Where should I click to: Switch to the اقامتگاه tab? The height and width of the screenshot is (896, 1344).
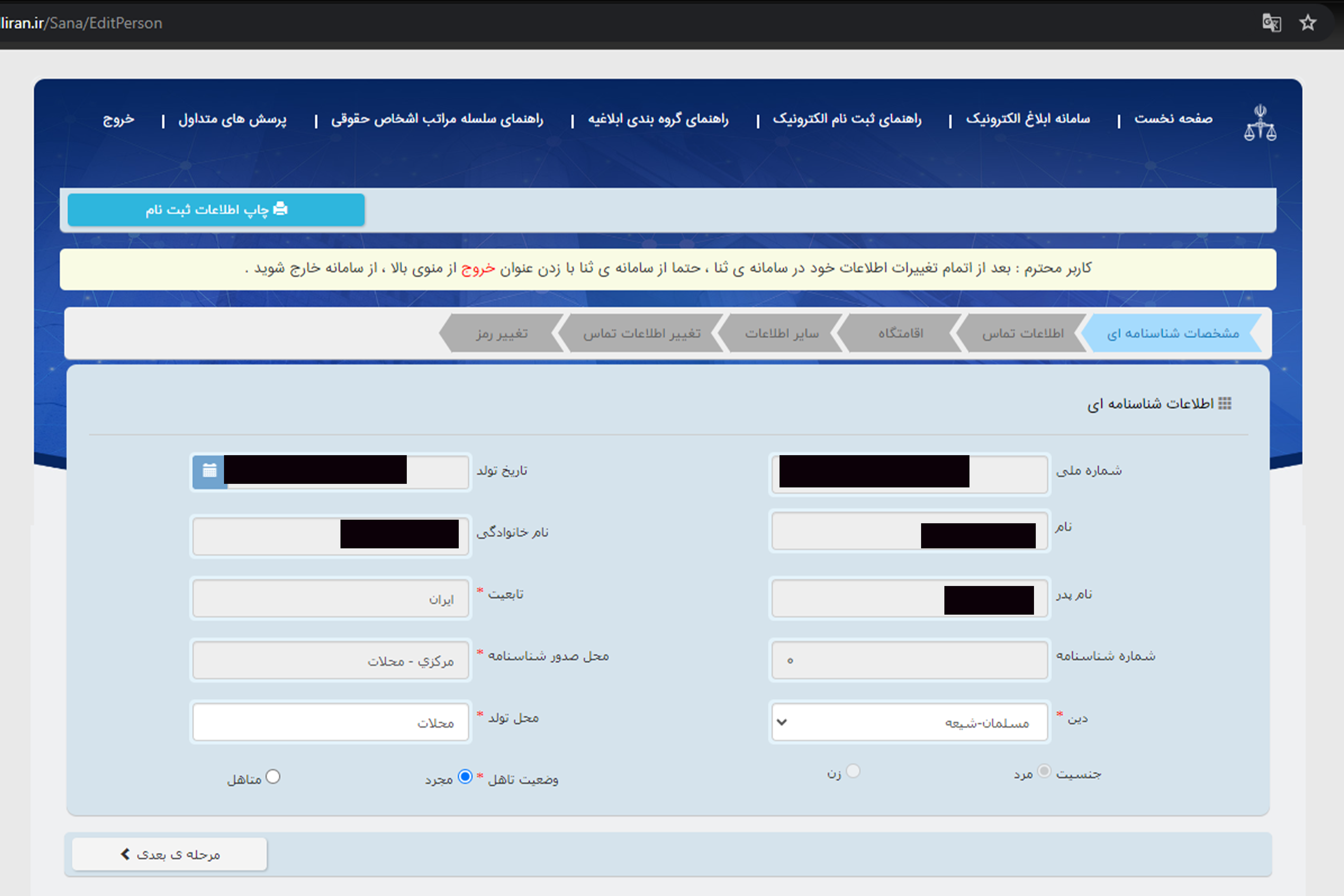coord(900,333)
